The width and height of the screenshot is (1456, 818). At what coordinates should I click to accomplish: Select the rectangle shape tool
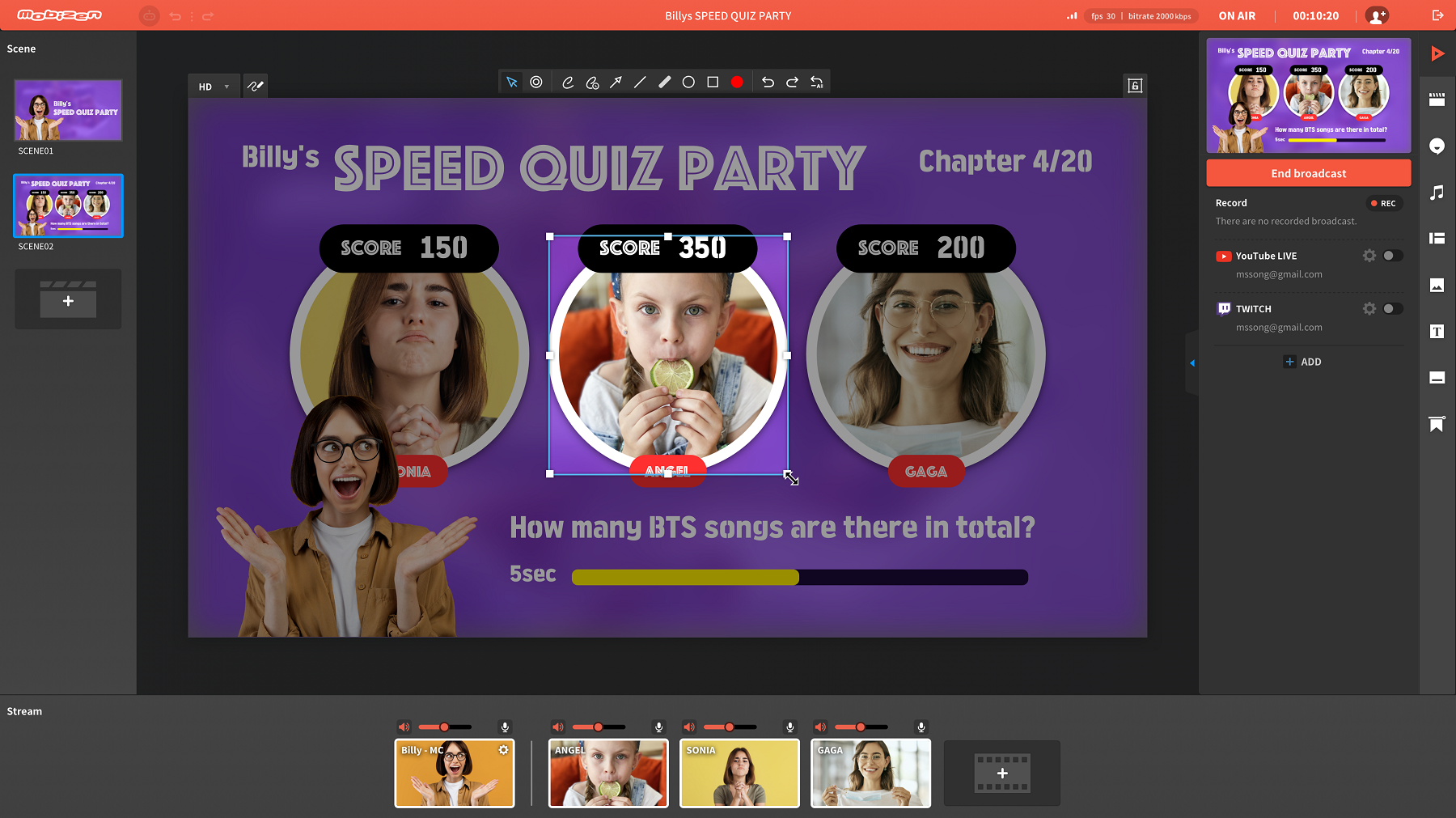click(713, 83)
